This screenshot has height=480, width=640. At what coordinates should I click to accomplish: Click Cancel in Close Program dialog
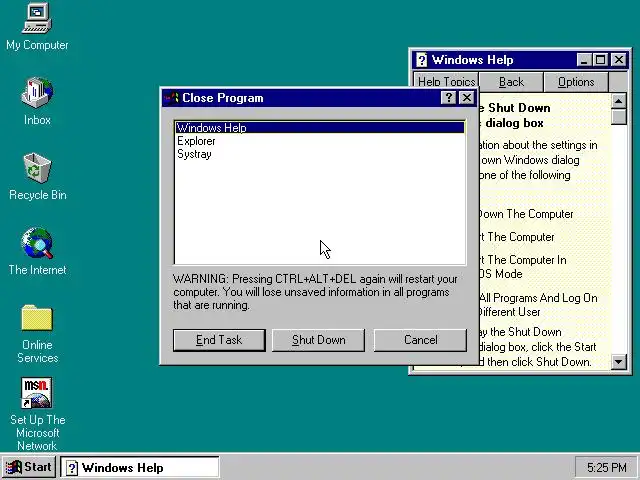point(420,340)
